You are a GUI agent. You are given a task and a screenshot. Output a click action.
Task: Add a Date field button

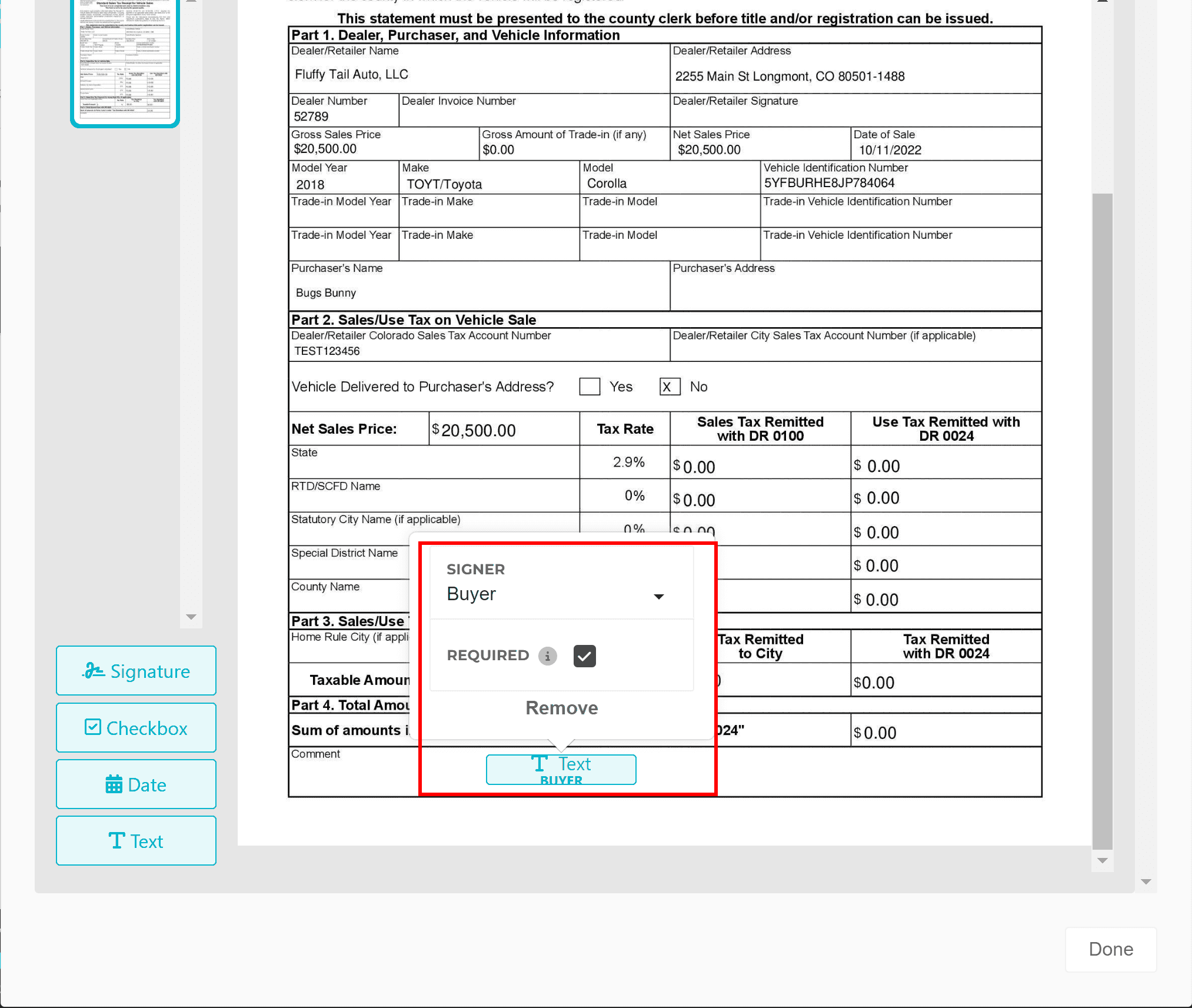click(x=136, y=784)
